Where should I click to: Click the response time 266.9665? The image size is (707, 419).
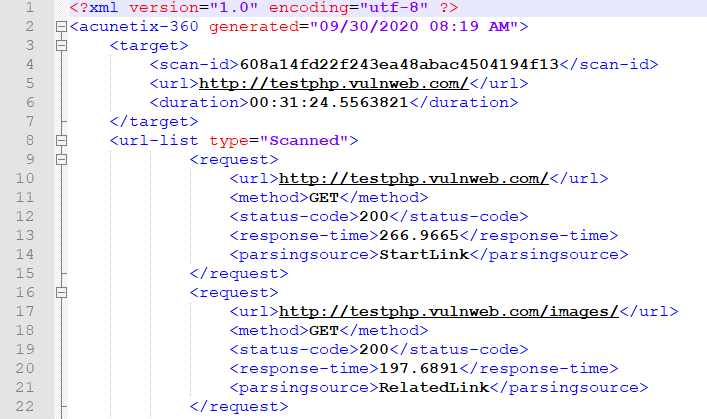[x=419, y=236]
